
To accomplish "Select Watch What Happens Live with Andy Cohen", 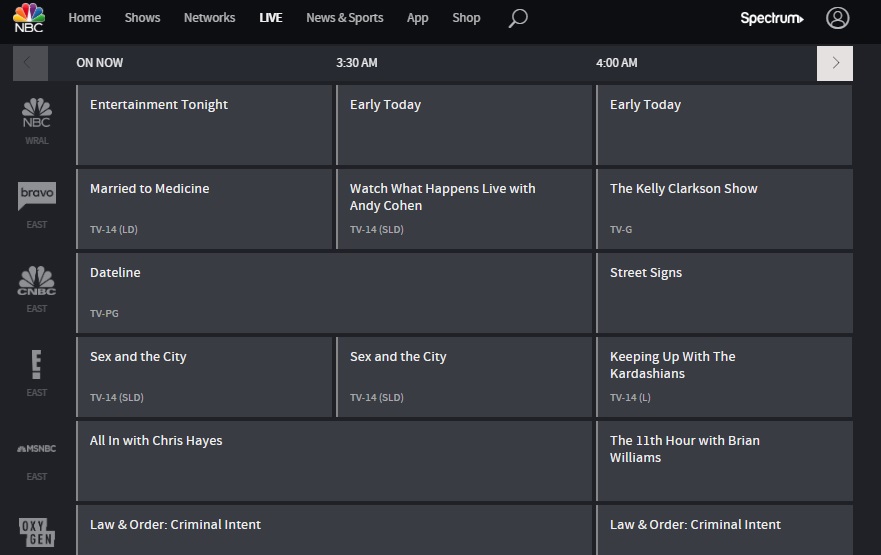I will [x=464, y=209].
